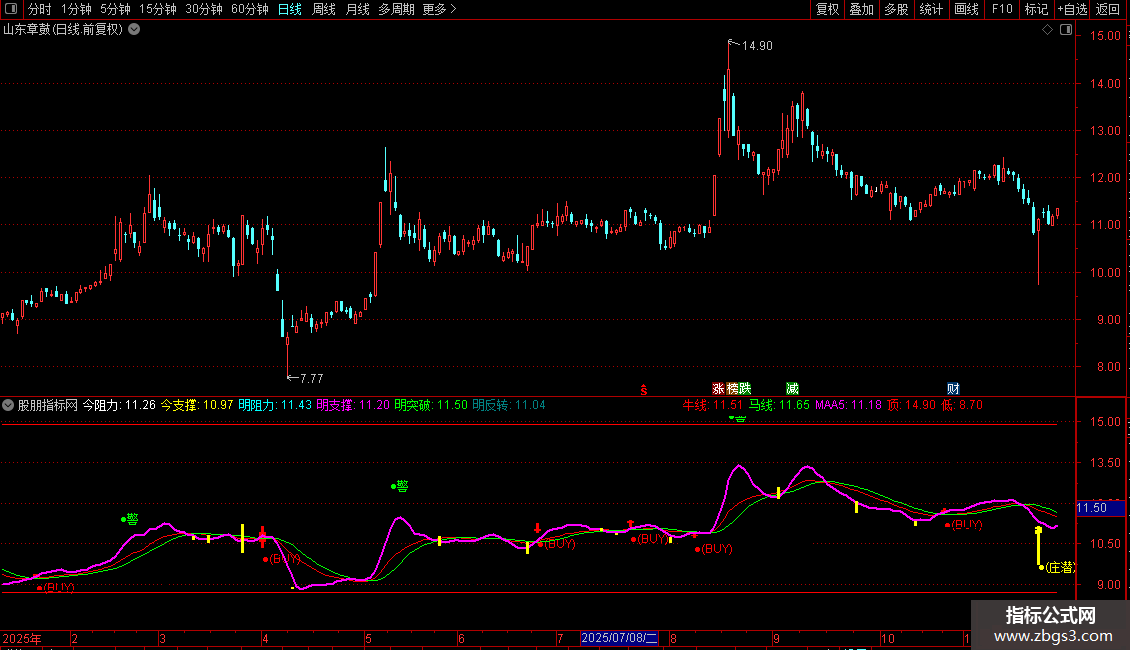
Task: Click the 返回 back button
Action: (x=1108, y=9)
